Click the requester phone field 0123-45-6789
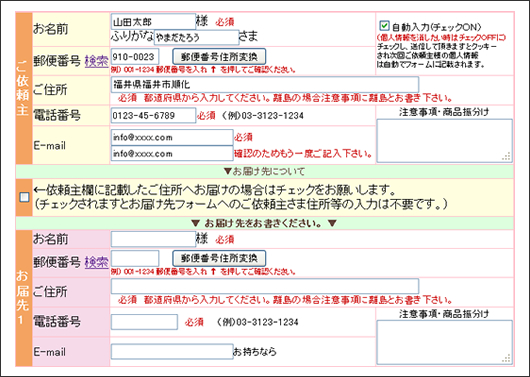Screen dimensions: 530x377 153,116
